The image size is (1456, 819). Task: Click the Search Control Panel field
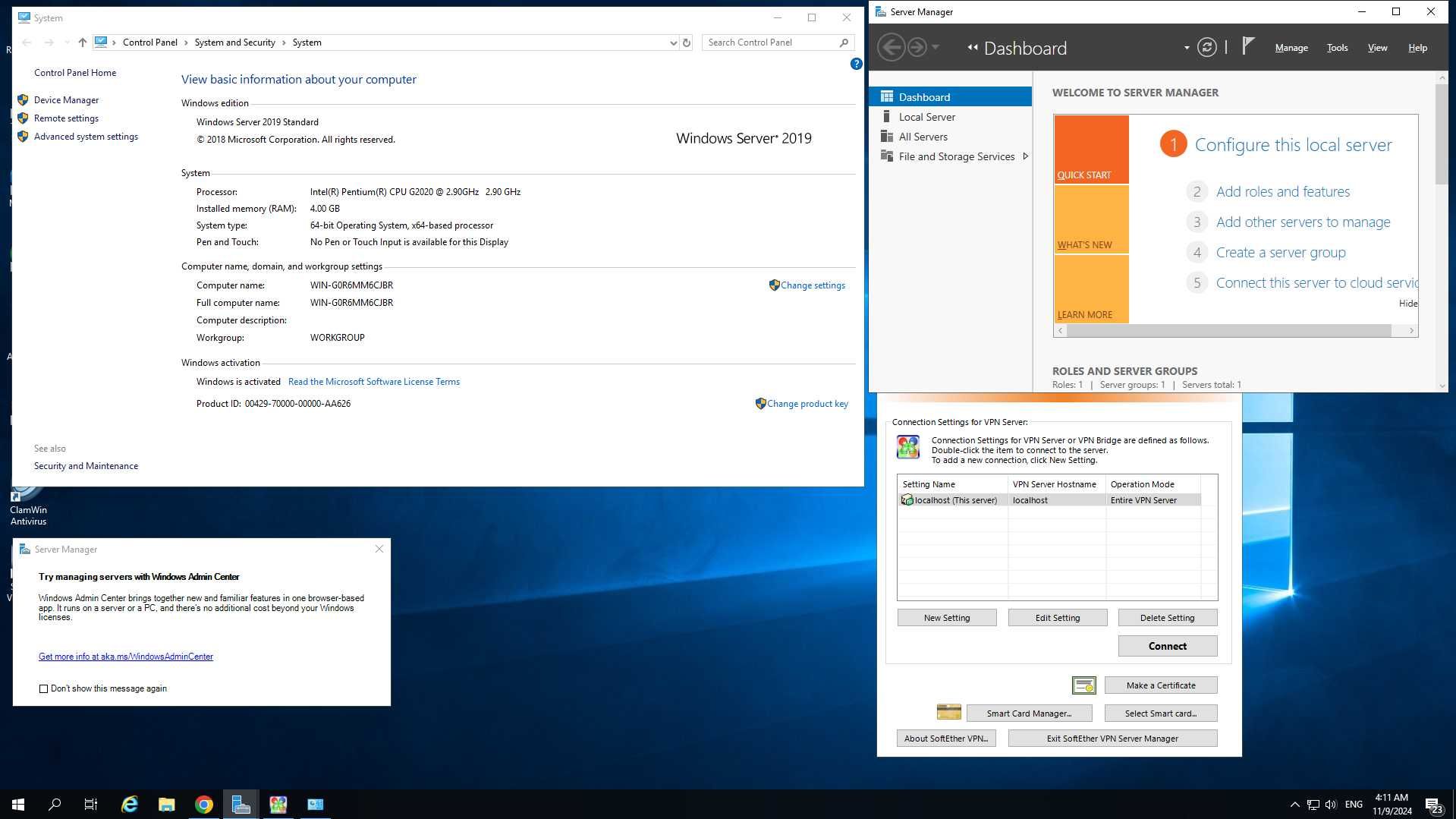click(x=778, y=43)
